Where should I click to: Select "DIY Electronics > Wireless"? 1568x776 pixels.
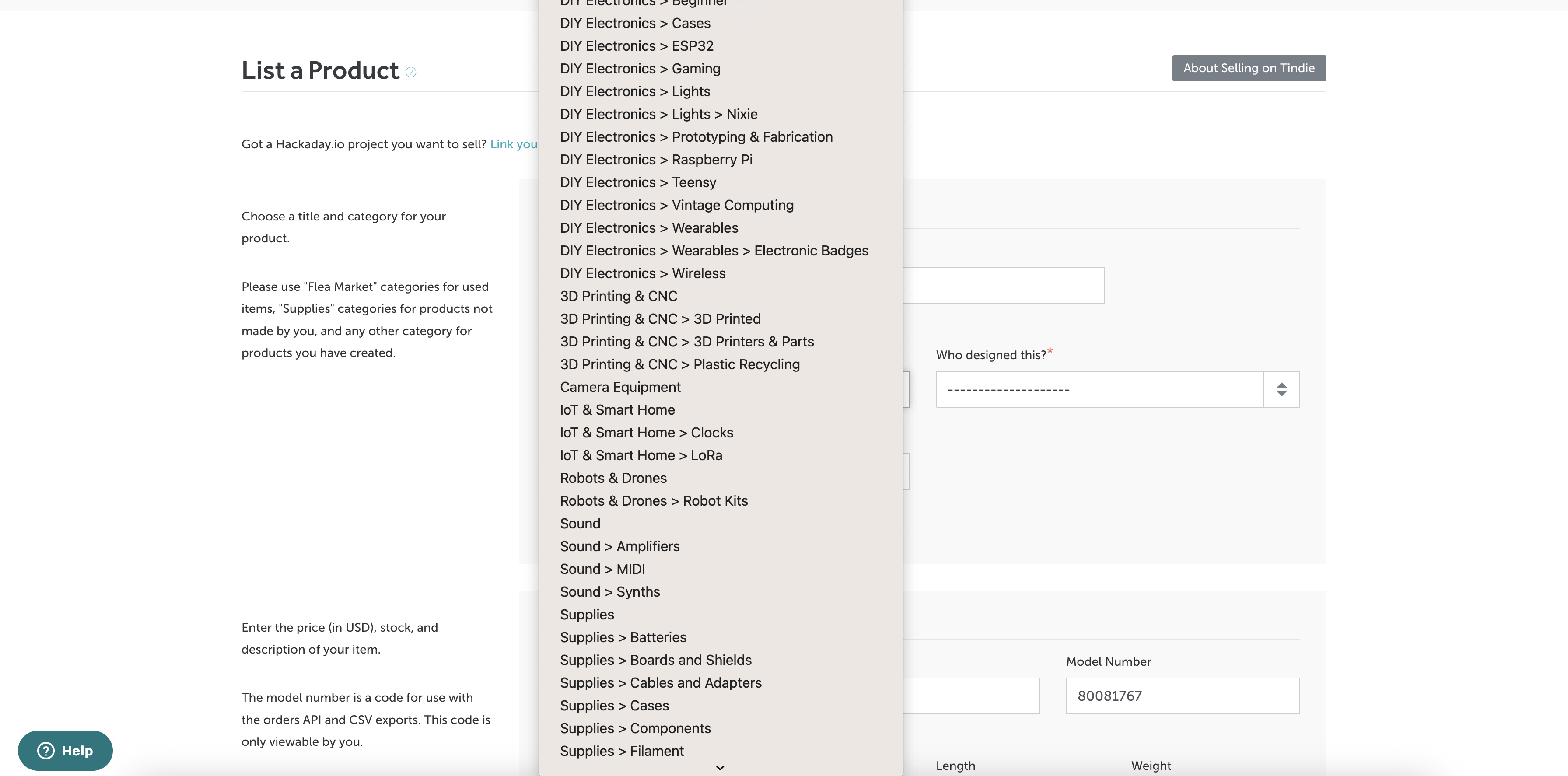click(x=642, y=273)
